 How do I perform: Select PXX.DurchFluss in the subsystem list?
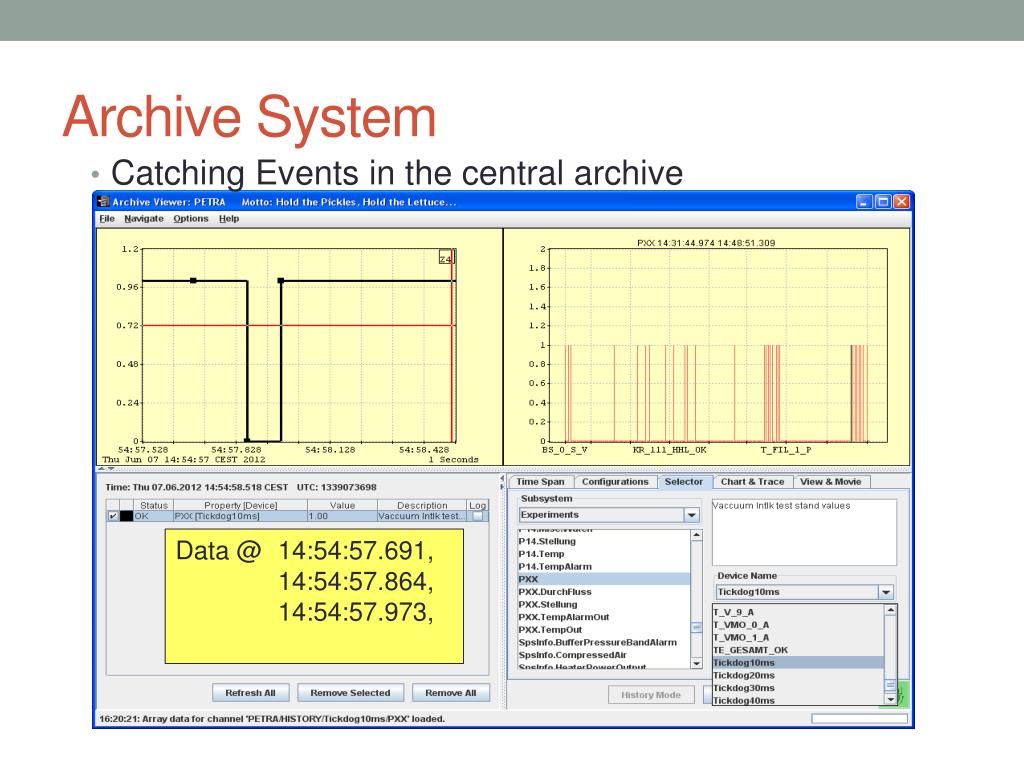pyautogui.click(x=604, y=592)
